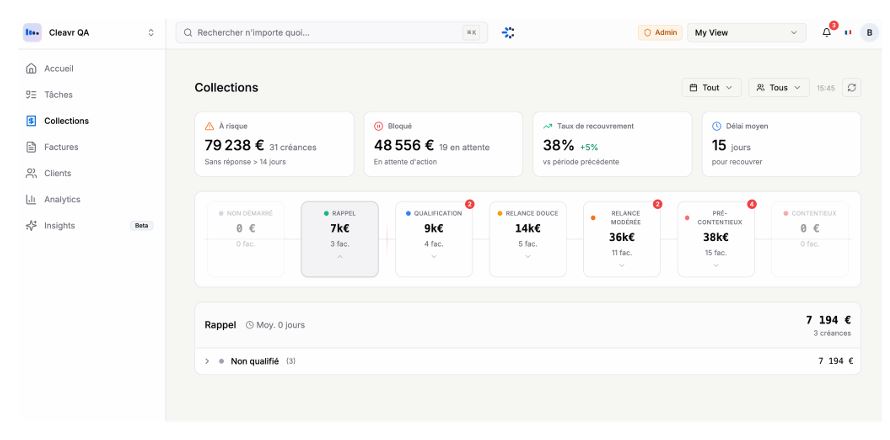Open the notifications bell
The height and width of the screenshot is (440, 890).
[x=828, y=33]
